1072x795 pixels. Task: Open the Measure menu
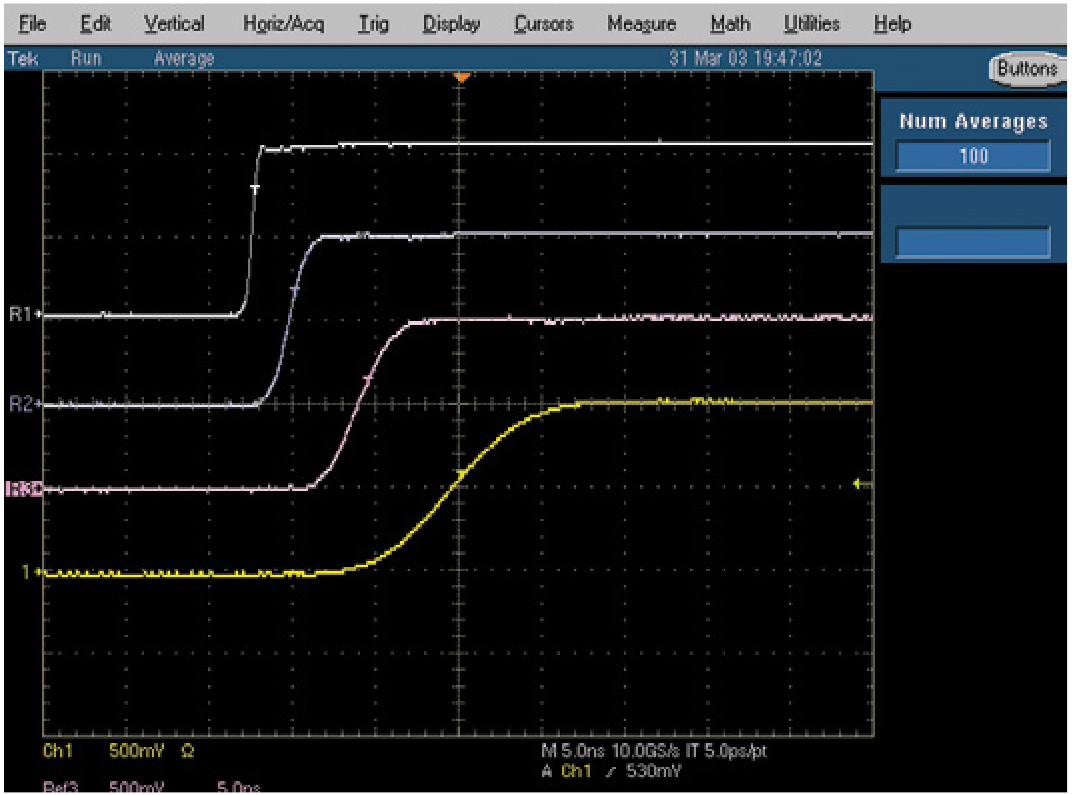(641, 24)
